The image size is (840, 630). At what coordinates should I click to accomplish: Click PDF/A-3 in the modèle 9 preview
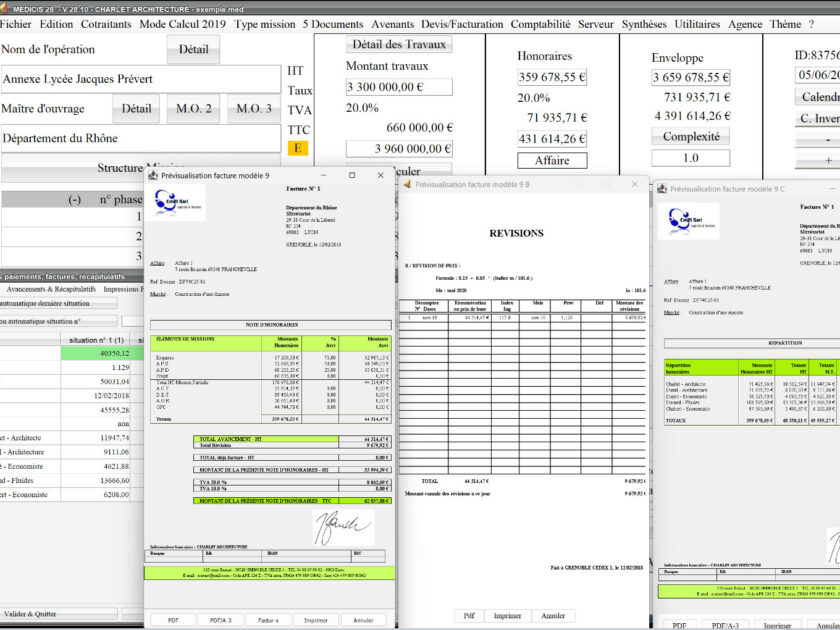(x=221, y=620)
